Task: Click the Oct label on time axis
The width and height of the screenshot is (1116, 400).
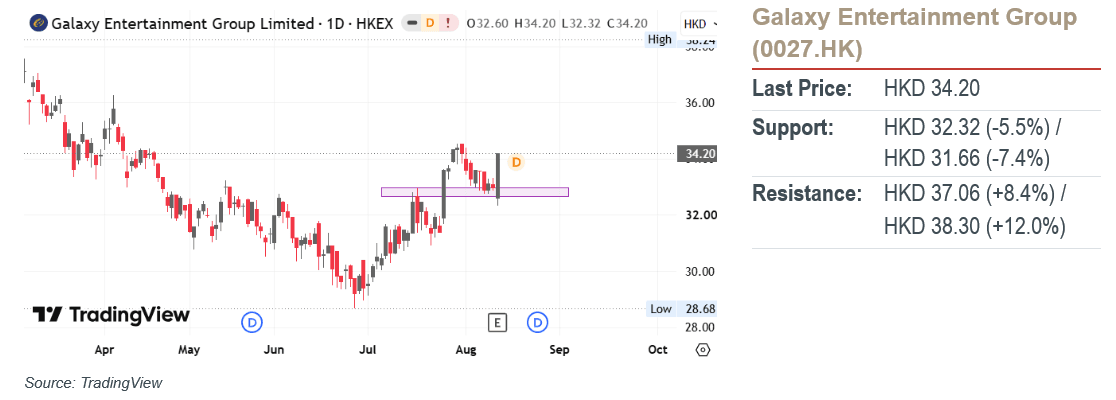Action: tap(658, 350)
